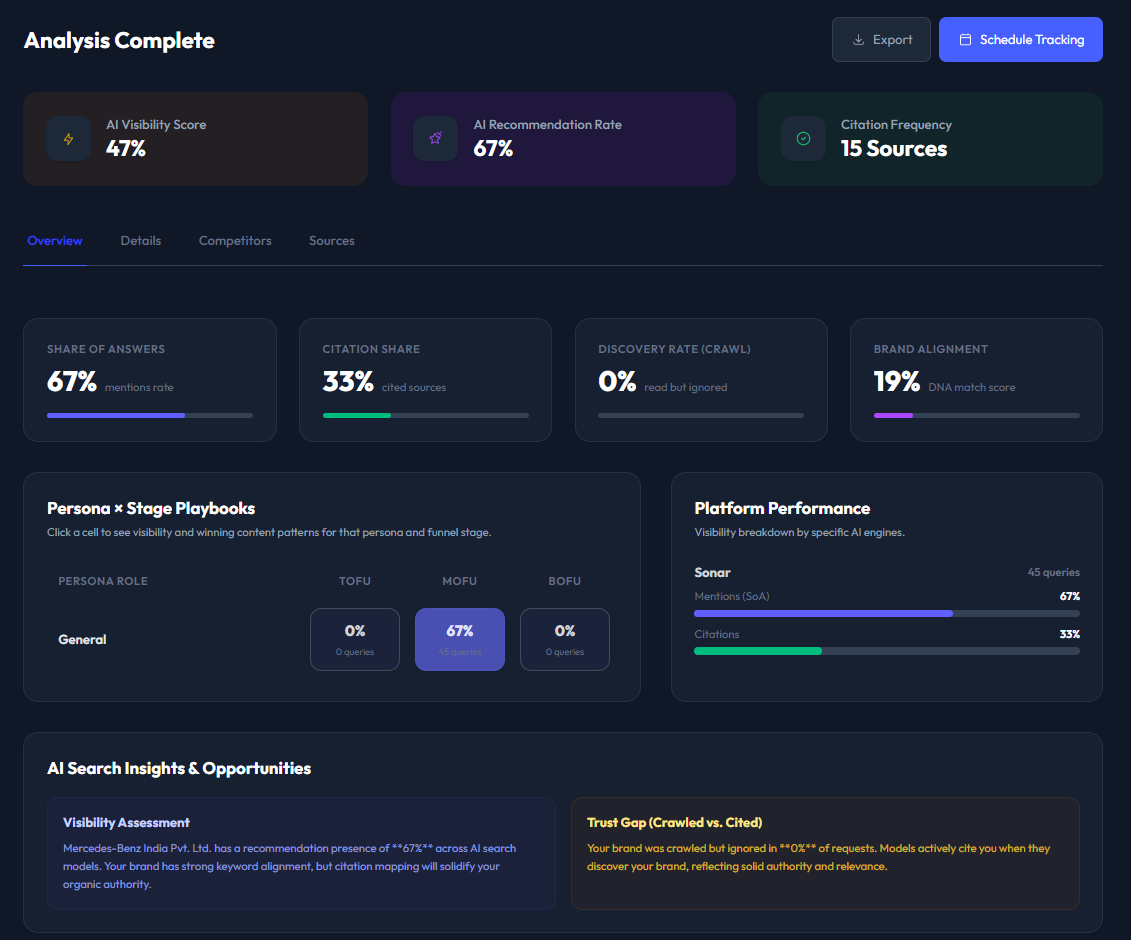
Task: Click the MOFU column header
Action: tap(459, 581)
